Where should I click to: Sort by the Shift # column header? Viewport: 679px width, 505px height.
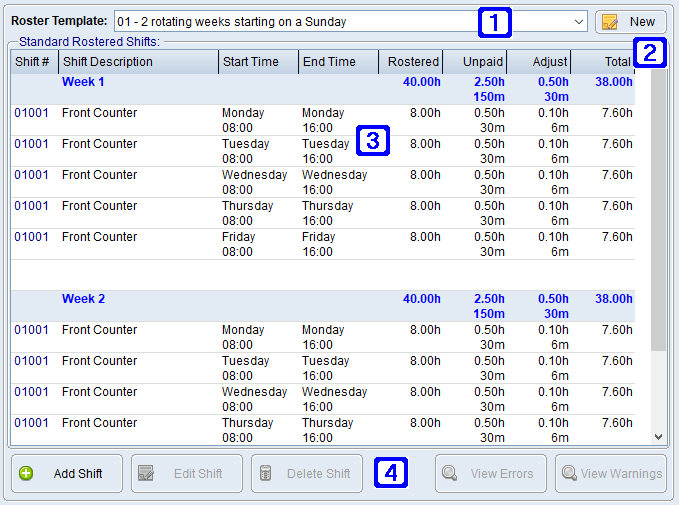[34, 62]
